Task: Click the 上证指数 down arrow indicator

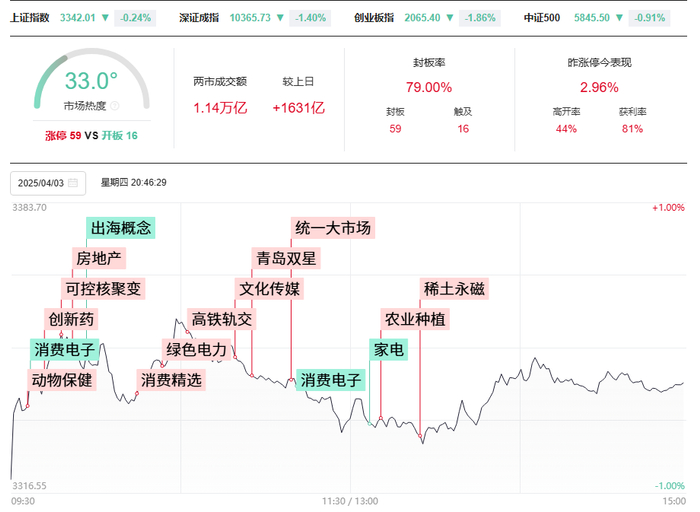Action: pos(105,18)
